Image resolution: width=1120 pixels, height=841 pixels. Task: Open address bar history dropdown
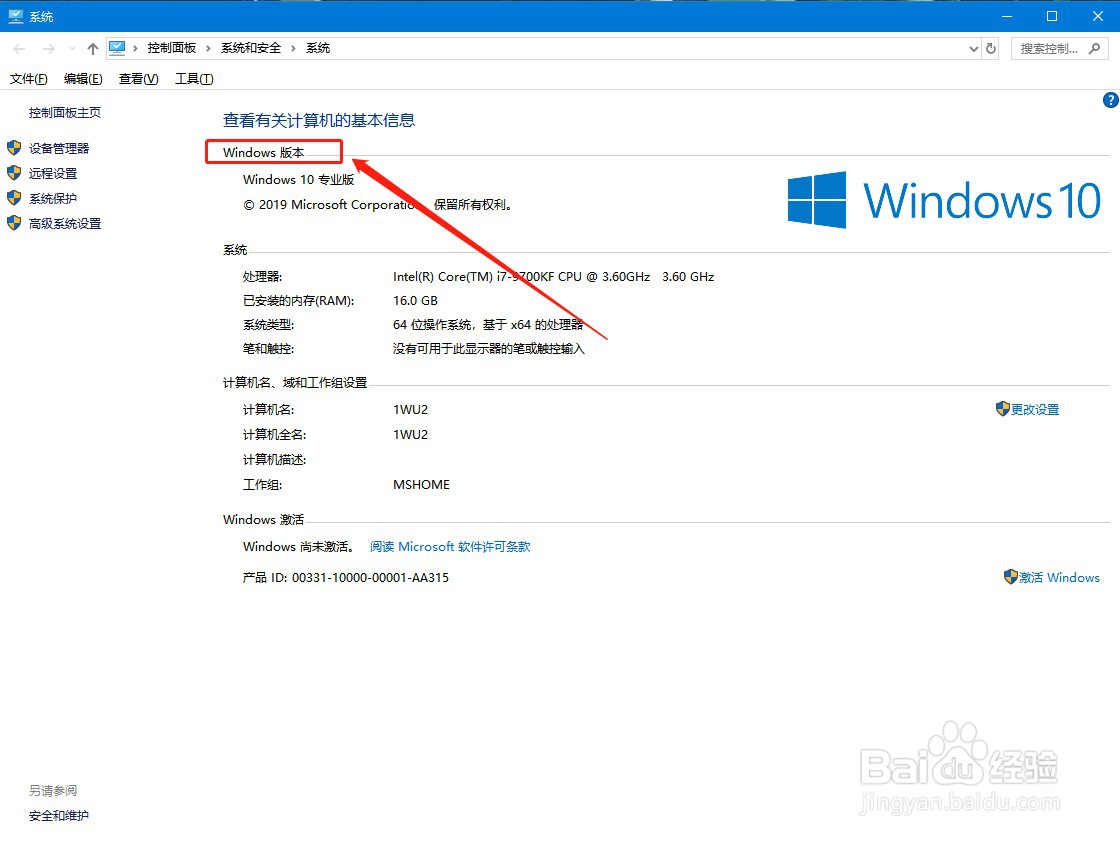pos(974,49)
